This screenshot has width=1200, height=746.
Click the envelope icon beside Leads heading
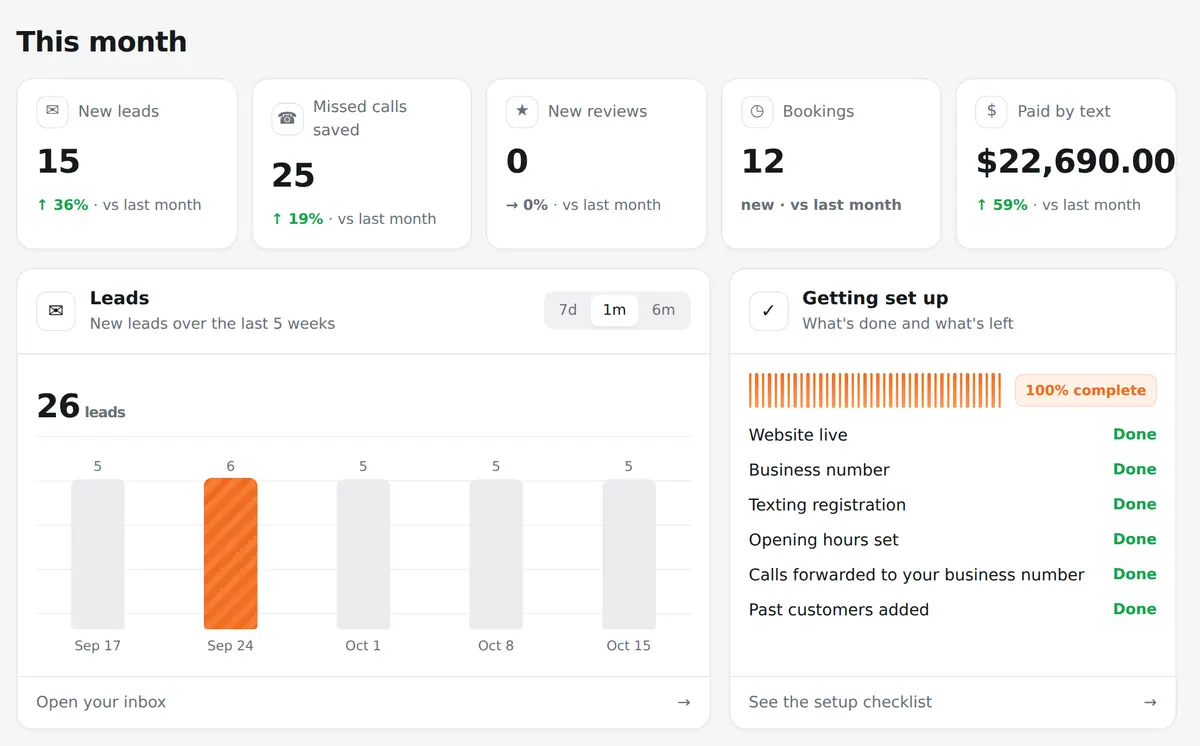coord(56,311)
